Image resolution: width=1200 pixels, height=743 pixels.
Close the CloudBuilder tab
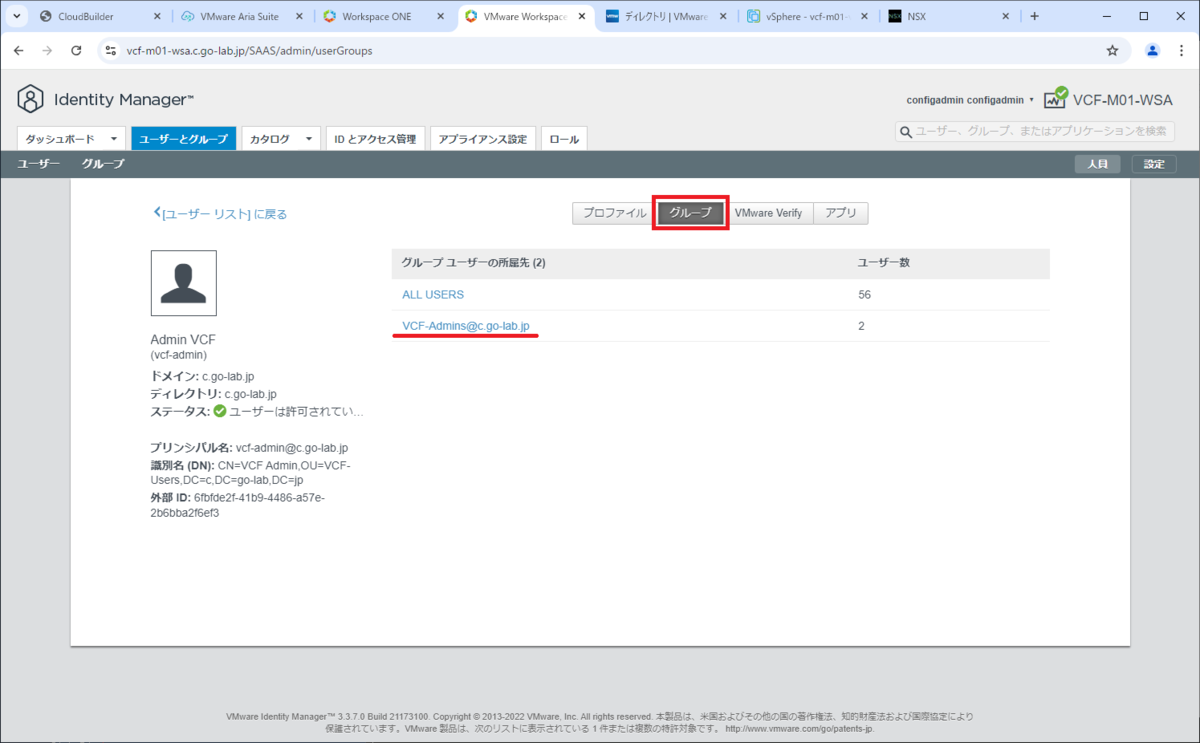[159, 16]
